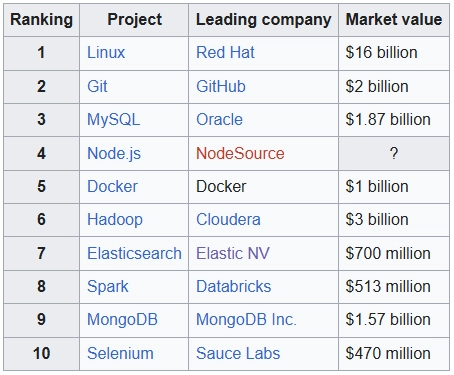Click the Market value column header

pyautogui.click(x=394, y=19)
